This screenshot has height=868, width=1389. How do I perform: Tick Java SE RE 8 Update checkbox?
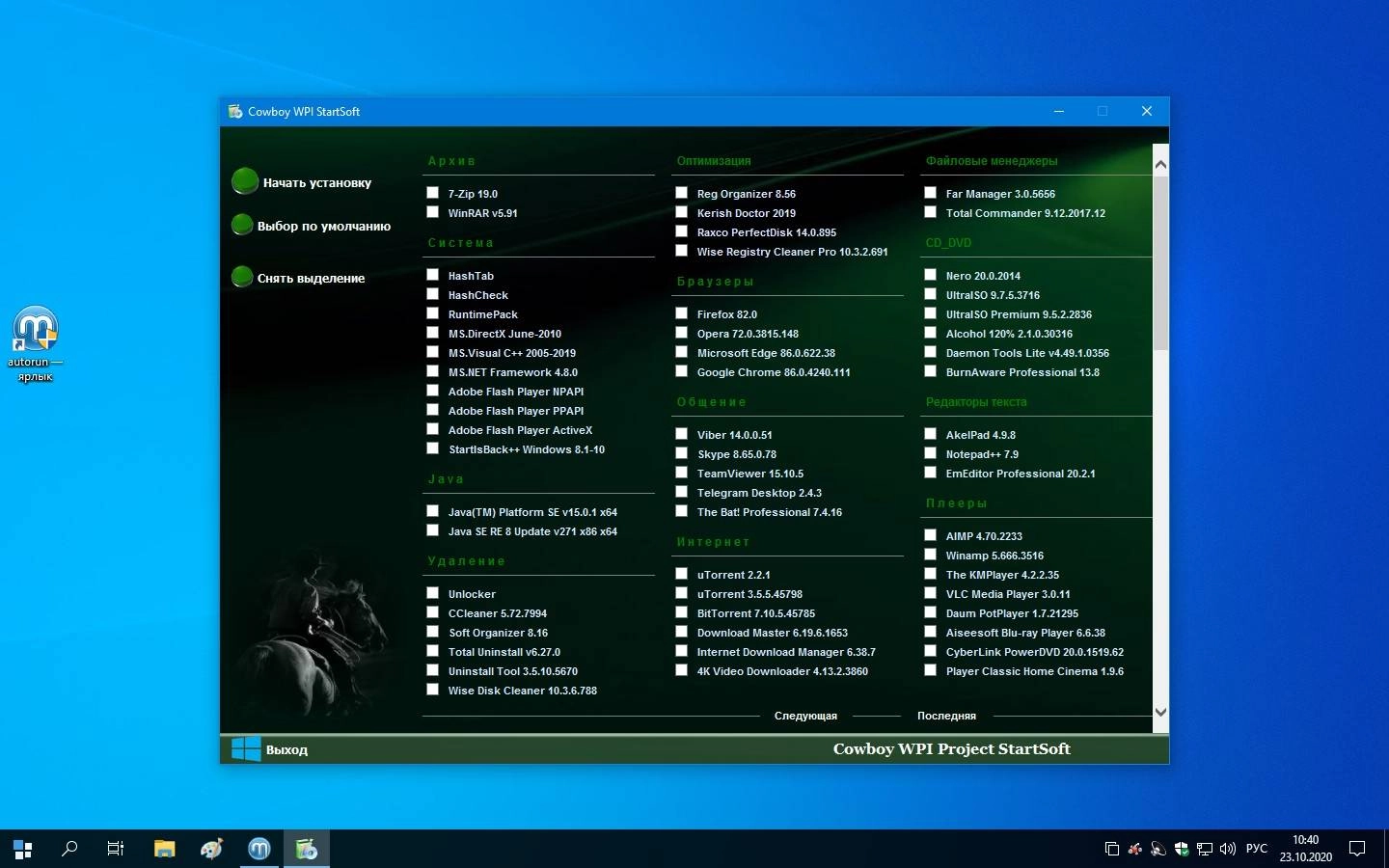[x=433, y=530]
